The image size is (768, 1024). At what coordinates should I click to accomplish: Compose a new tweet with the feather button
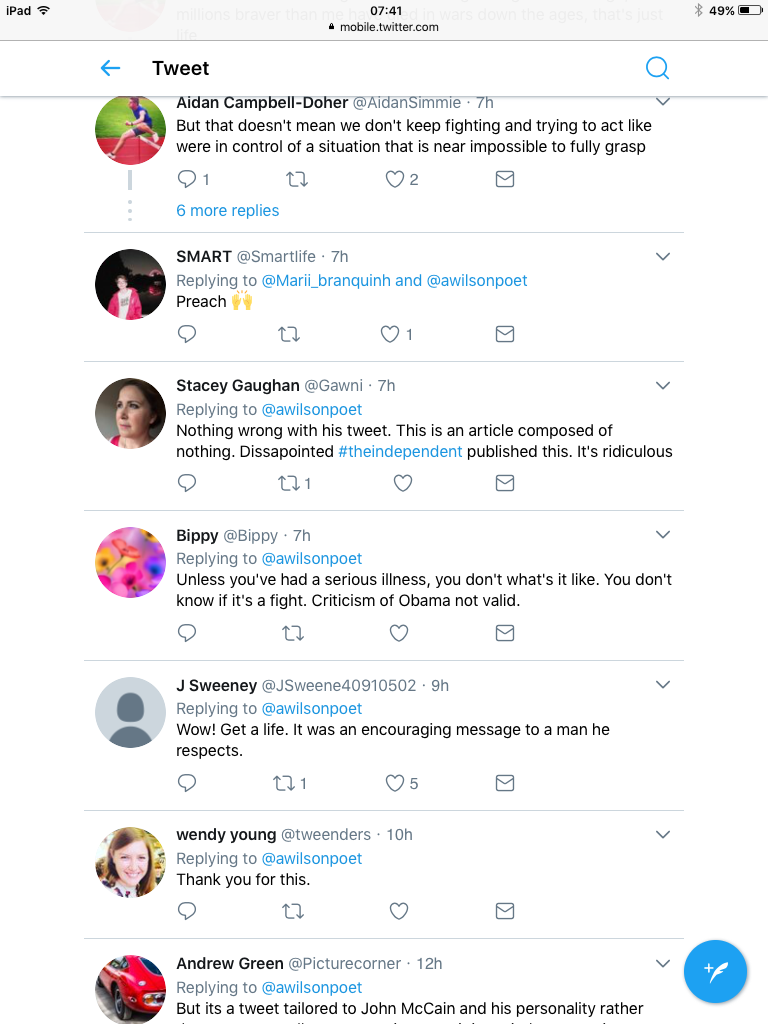[715, 971]
